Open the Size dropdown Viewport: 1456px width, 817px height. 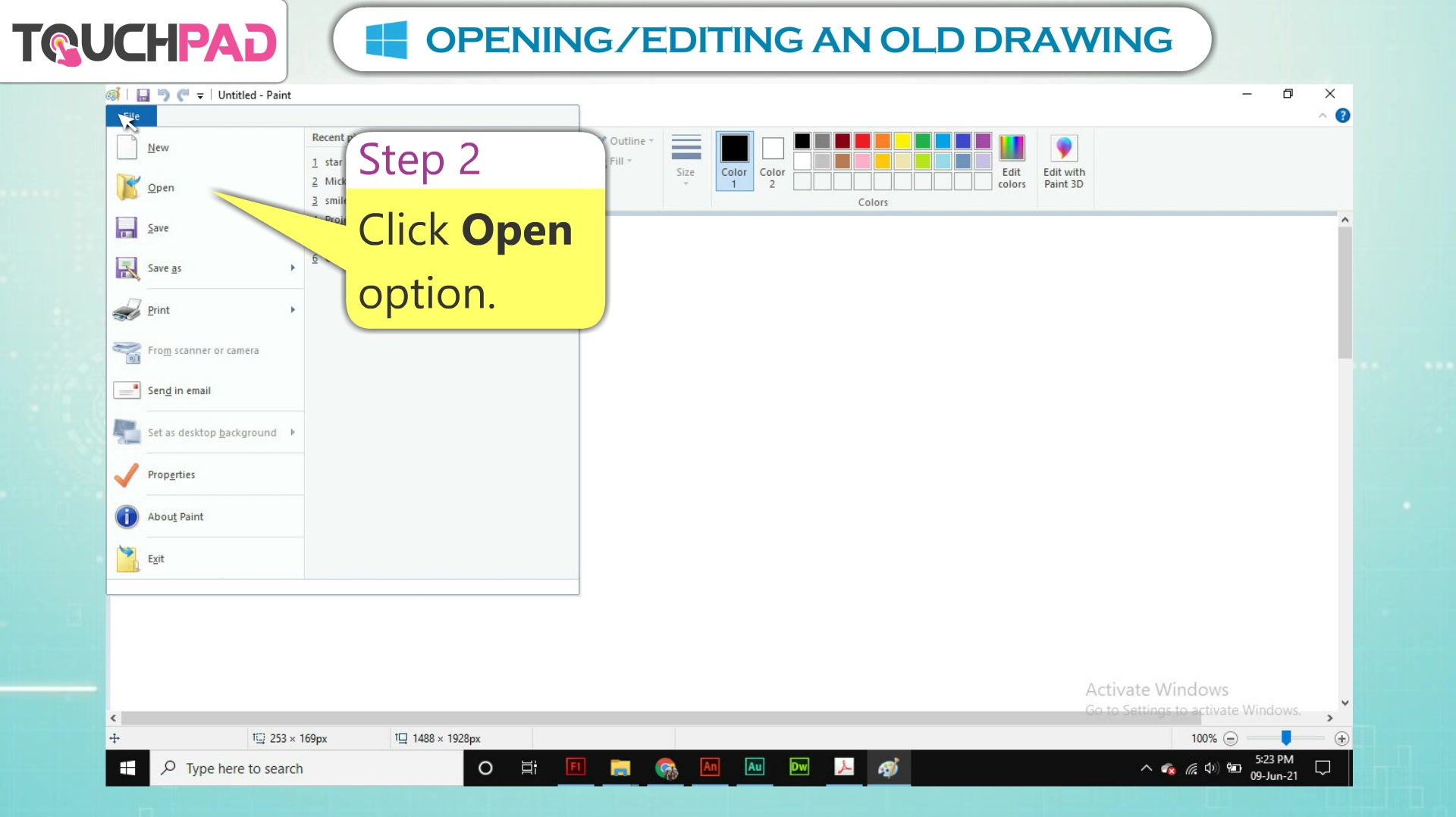point(686,161)
